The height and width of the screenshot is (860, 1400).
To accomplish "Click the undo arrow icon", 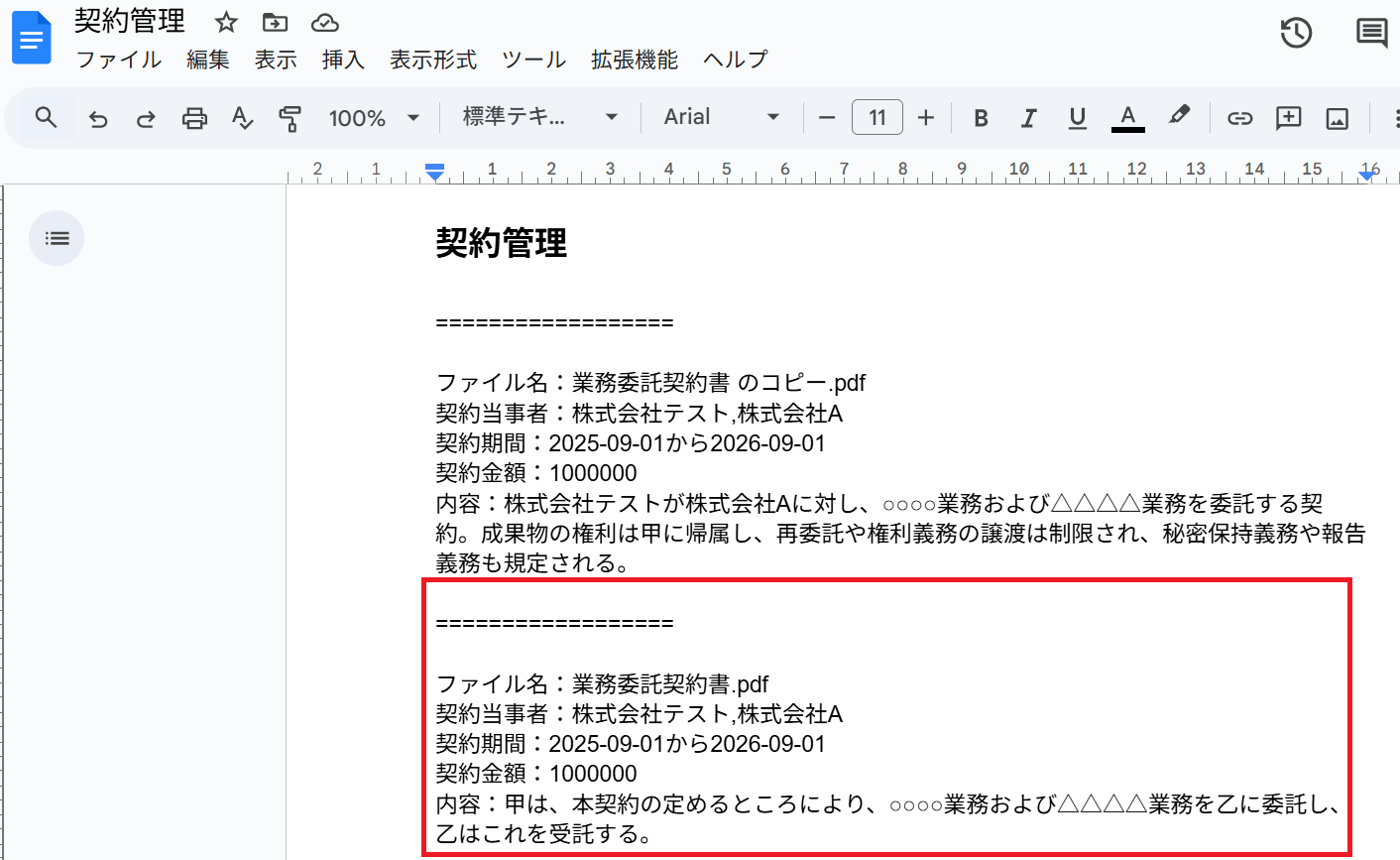I will [x=98, y=118].
